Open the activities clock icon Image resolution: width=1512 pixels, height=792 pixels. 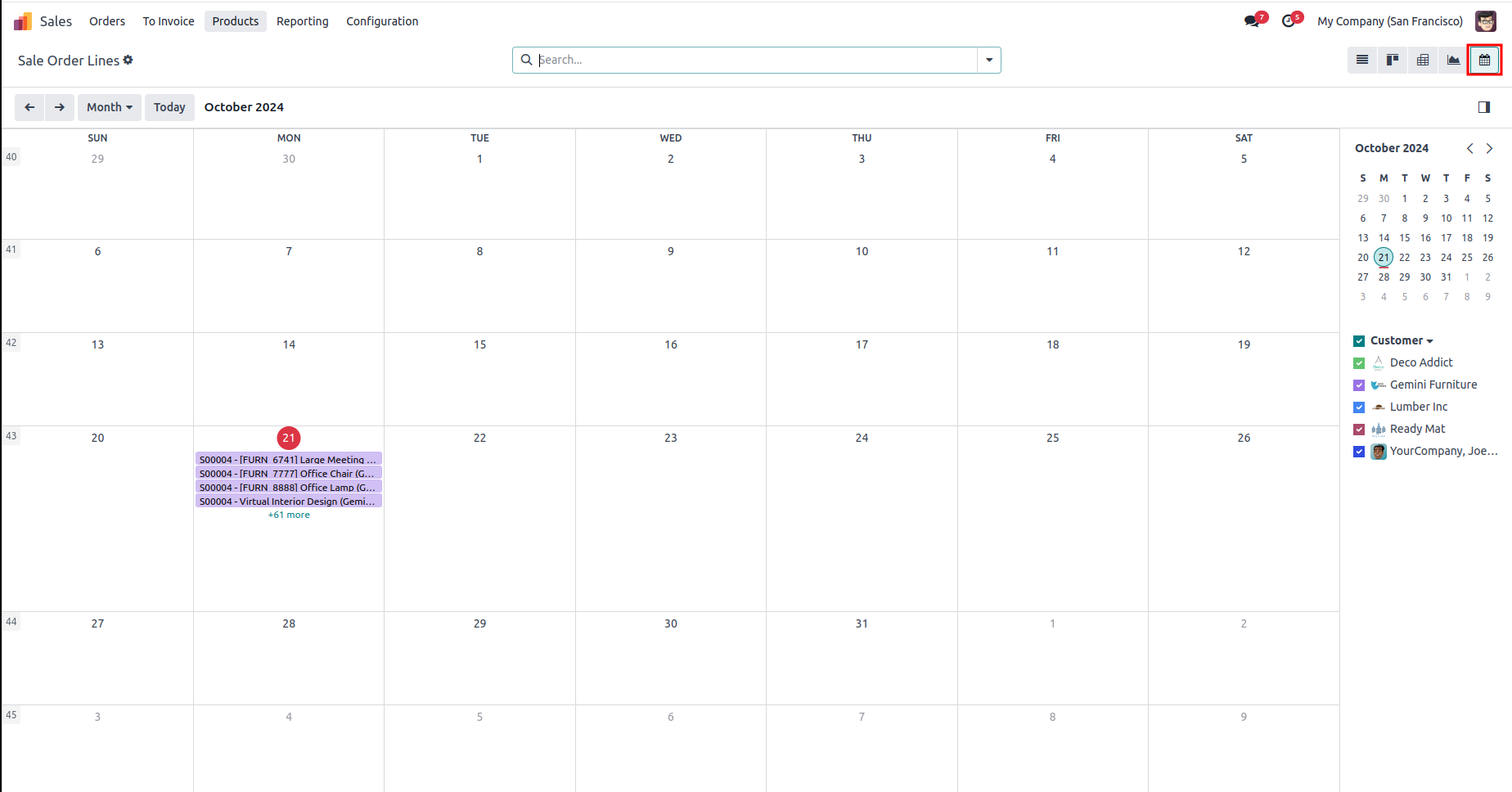point(1289,21)
